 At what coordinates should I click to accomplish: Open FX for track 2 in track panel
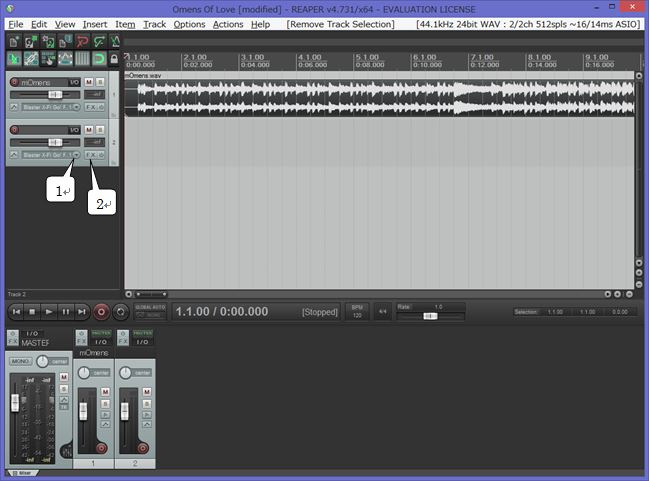coord(91,155)
